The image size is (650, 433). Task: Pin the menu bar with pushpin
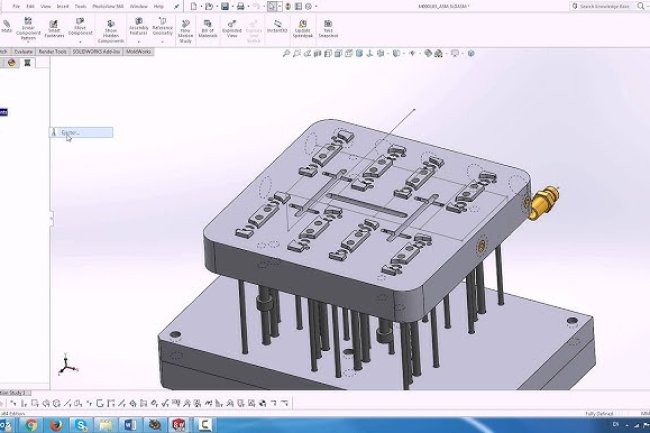pyautogui.click(x=177, y=7)
